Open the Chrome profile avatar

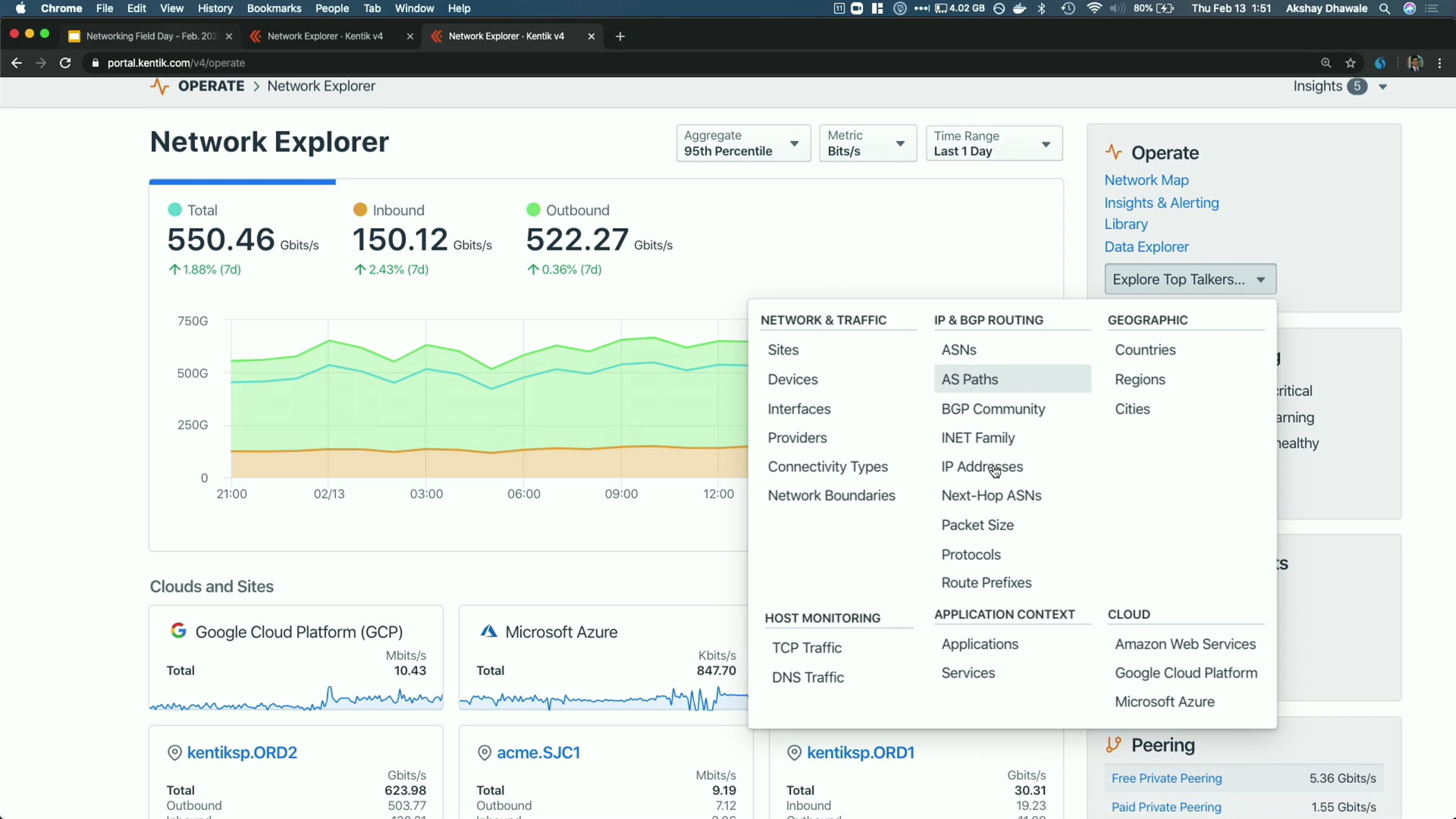[1415, 63]
